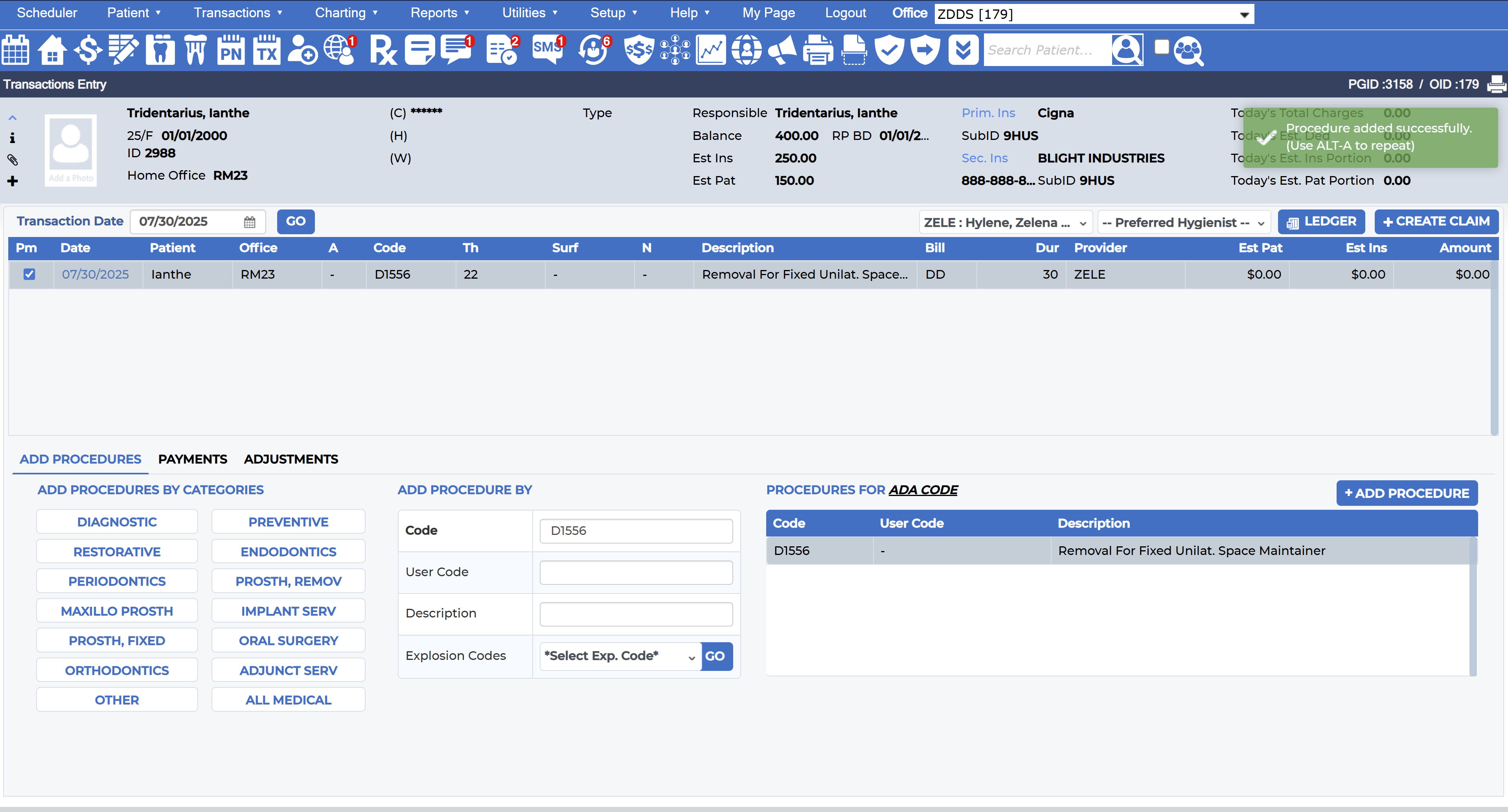This screenshot has width=1508, height=812.
Task: Open the TX treatment plan icon
Action: click(x=267, y=50)
